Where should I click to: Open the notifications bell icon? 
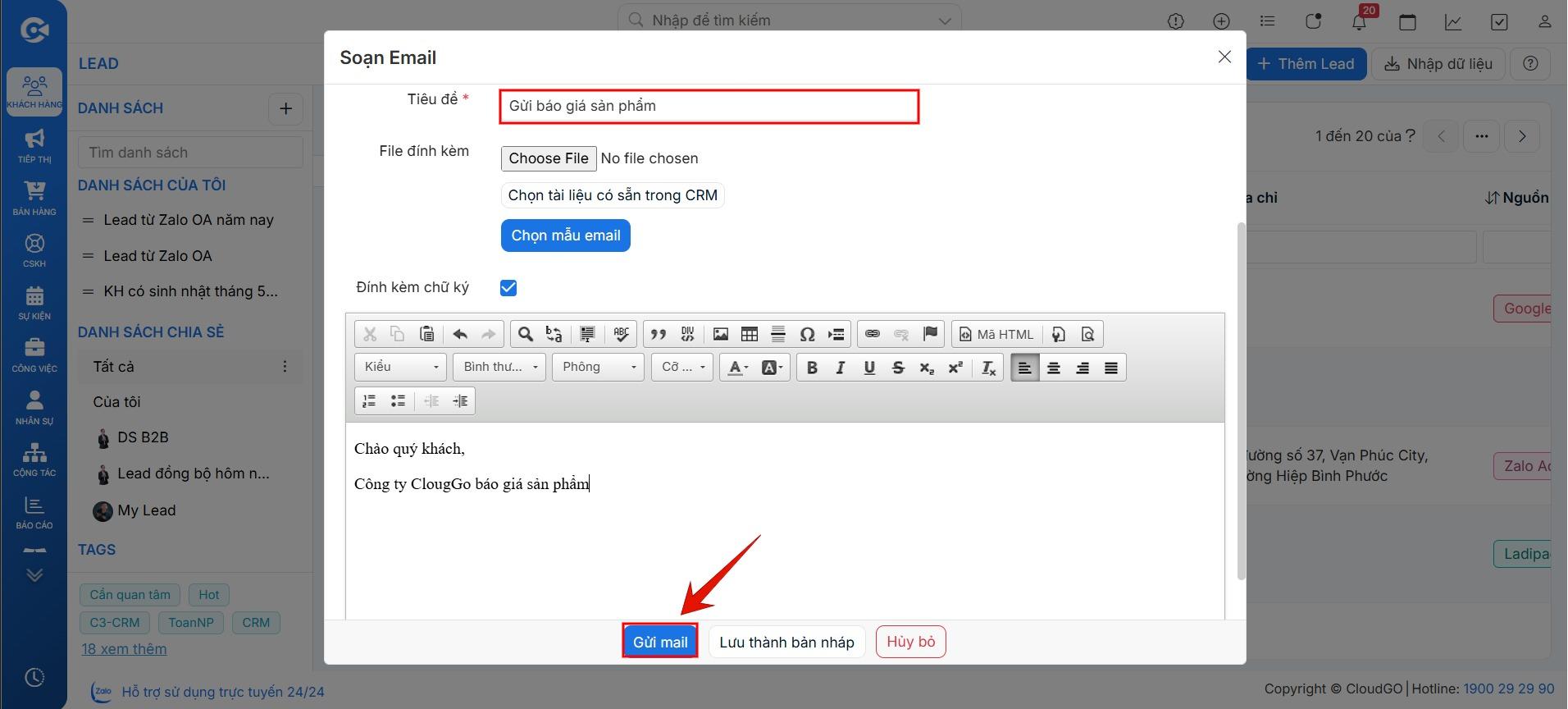coord(1359,21)
